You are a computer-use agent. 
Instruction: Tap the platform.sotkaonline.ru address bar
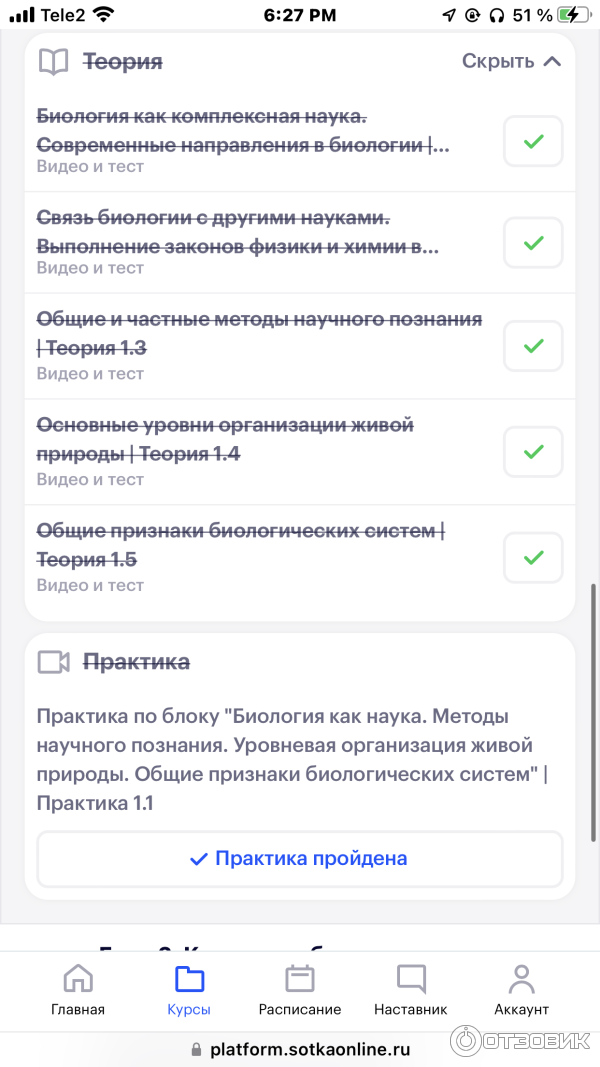point(310,1050)
